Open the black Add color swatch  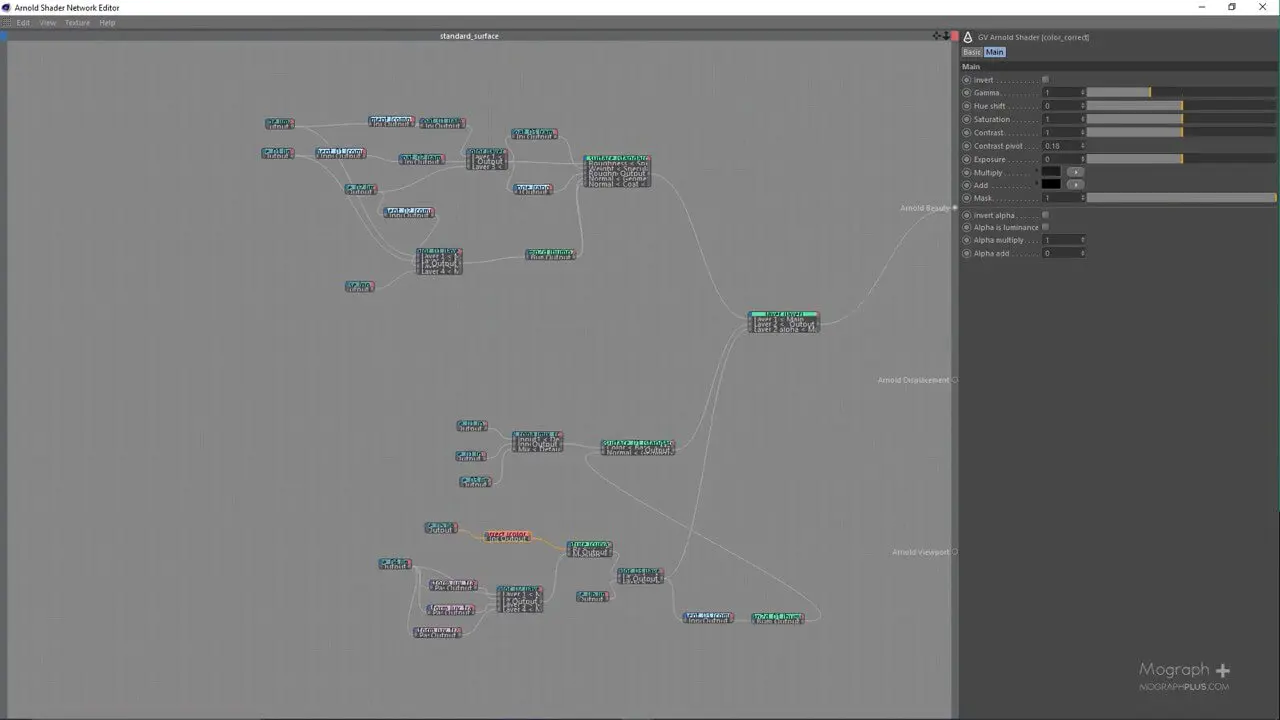tap(1051, 185)
